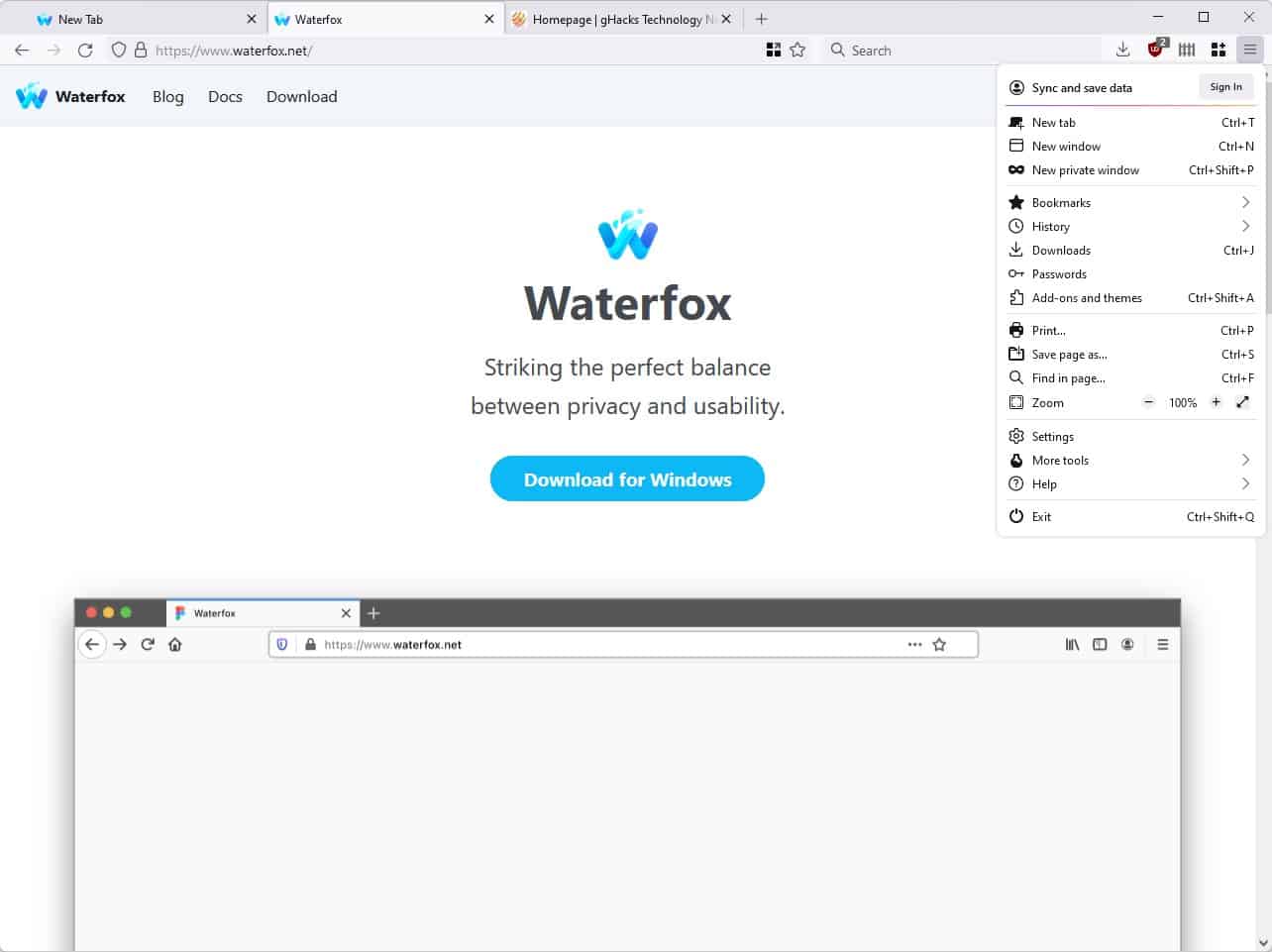Screen dimensions: 1272x952
Task: Click the Download for Windows button
Action: pyautogui.click(x=627, y=478)
